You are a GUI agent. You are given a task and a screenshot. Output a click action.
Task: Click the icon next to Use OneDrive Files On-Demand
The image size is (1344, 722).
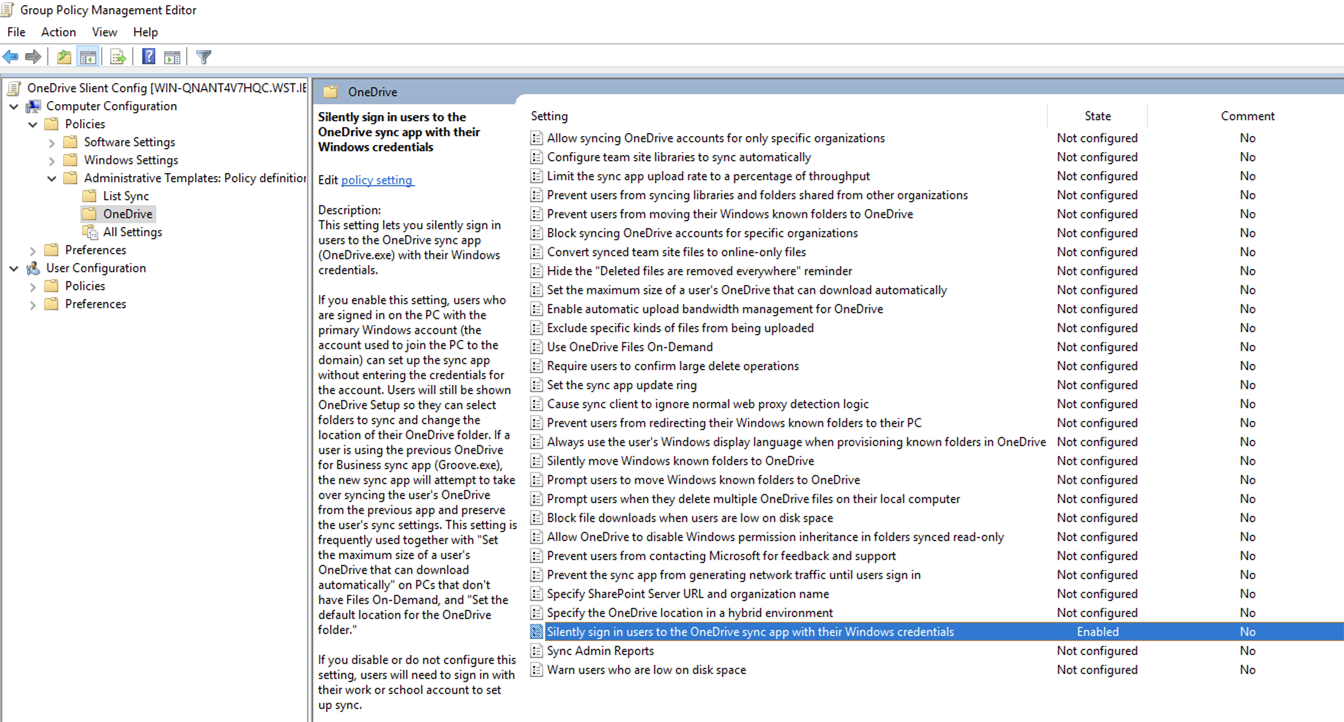click(536, 347)
